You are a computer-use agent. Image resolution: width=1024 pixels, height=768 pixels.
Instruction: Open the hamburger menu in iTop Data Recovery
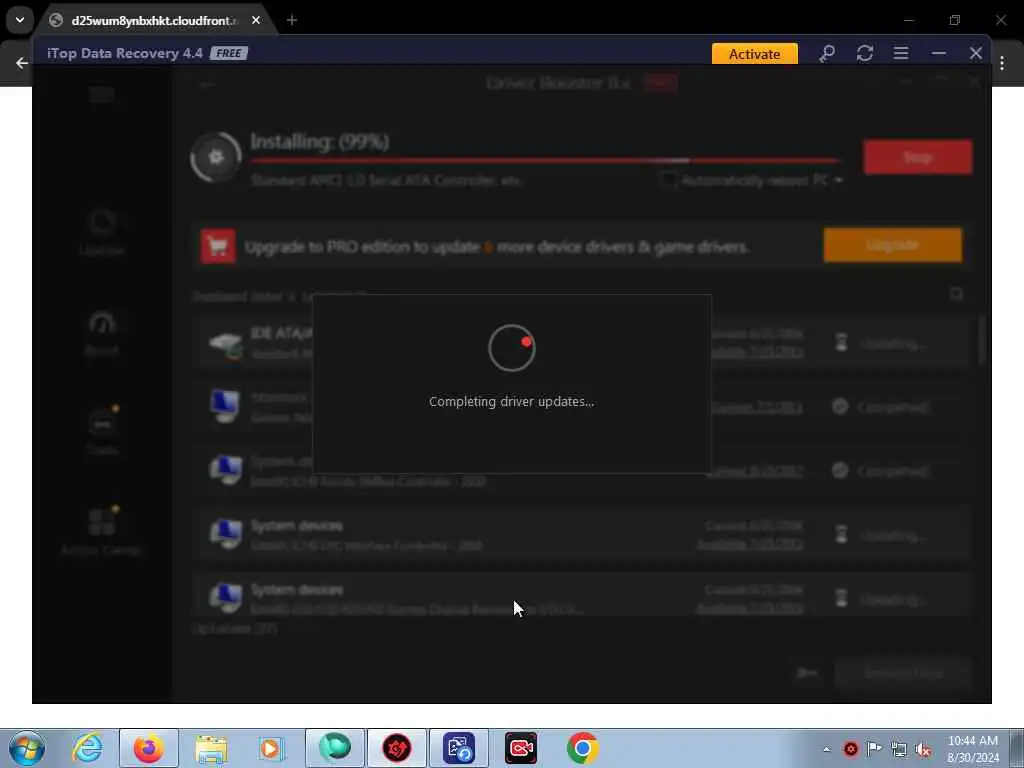901,54
